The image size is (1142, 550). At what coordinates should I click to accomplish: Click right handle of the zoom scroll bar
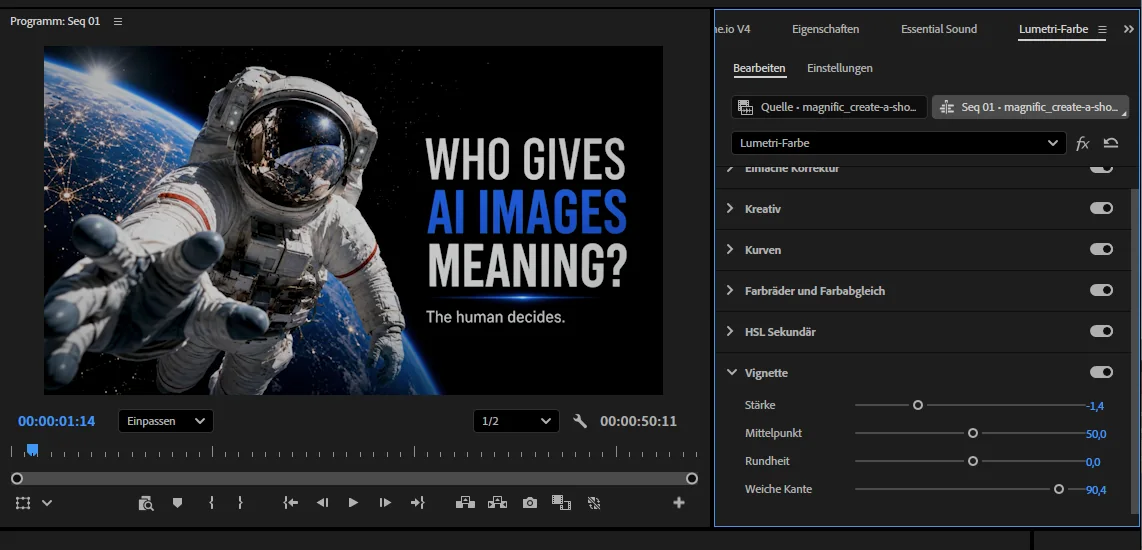click(x=692, y=479)
